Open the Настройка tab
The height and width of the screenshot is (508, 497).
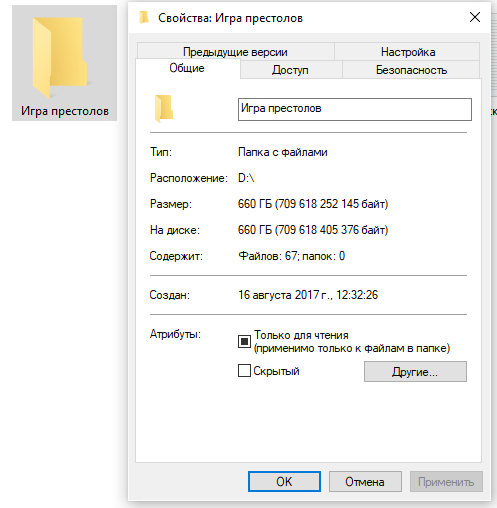pos(407,52)
